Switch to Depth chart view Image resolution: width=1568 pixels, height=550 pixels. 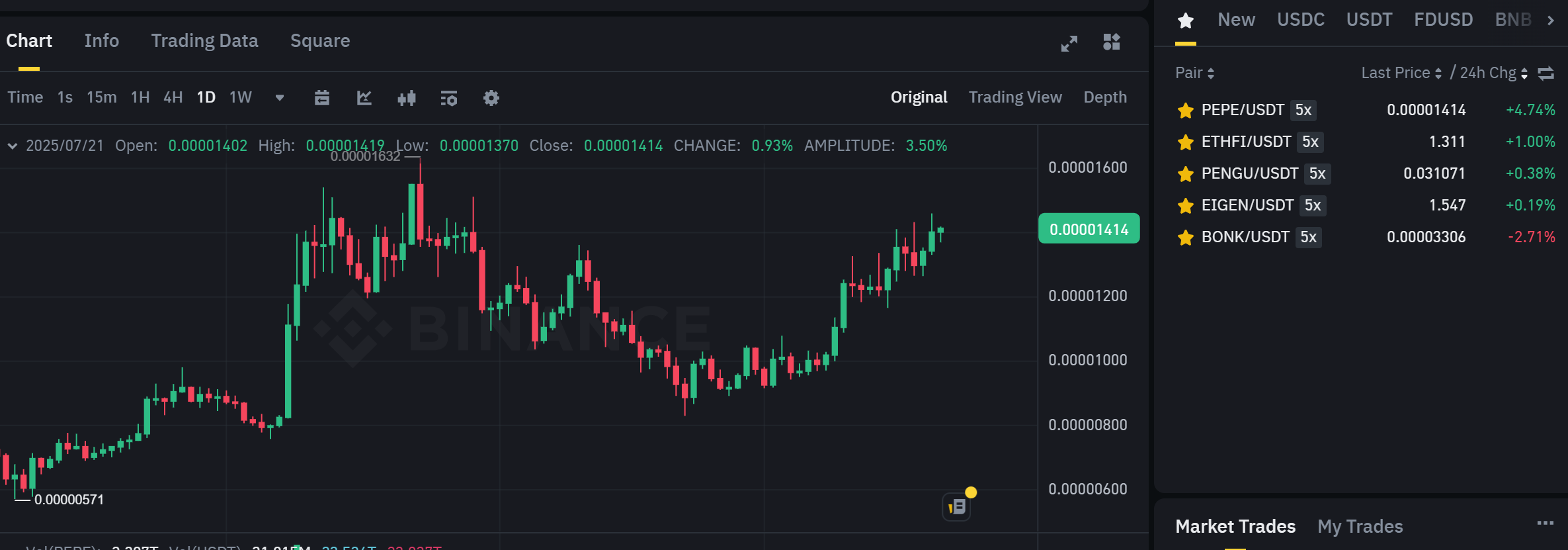(x=1105, y=97)
